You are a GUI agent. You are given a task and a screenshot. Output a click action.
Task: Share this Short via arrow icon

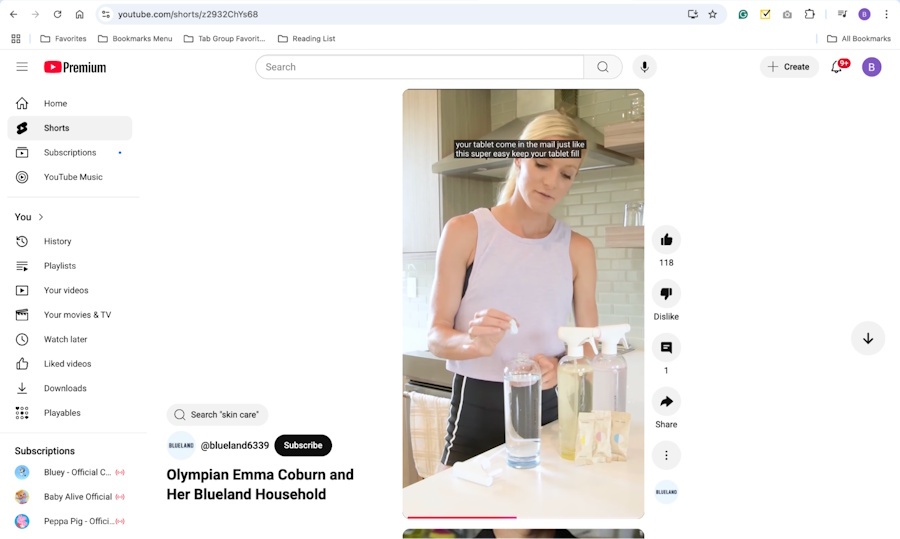(666, 401)
